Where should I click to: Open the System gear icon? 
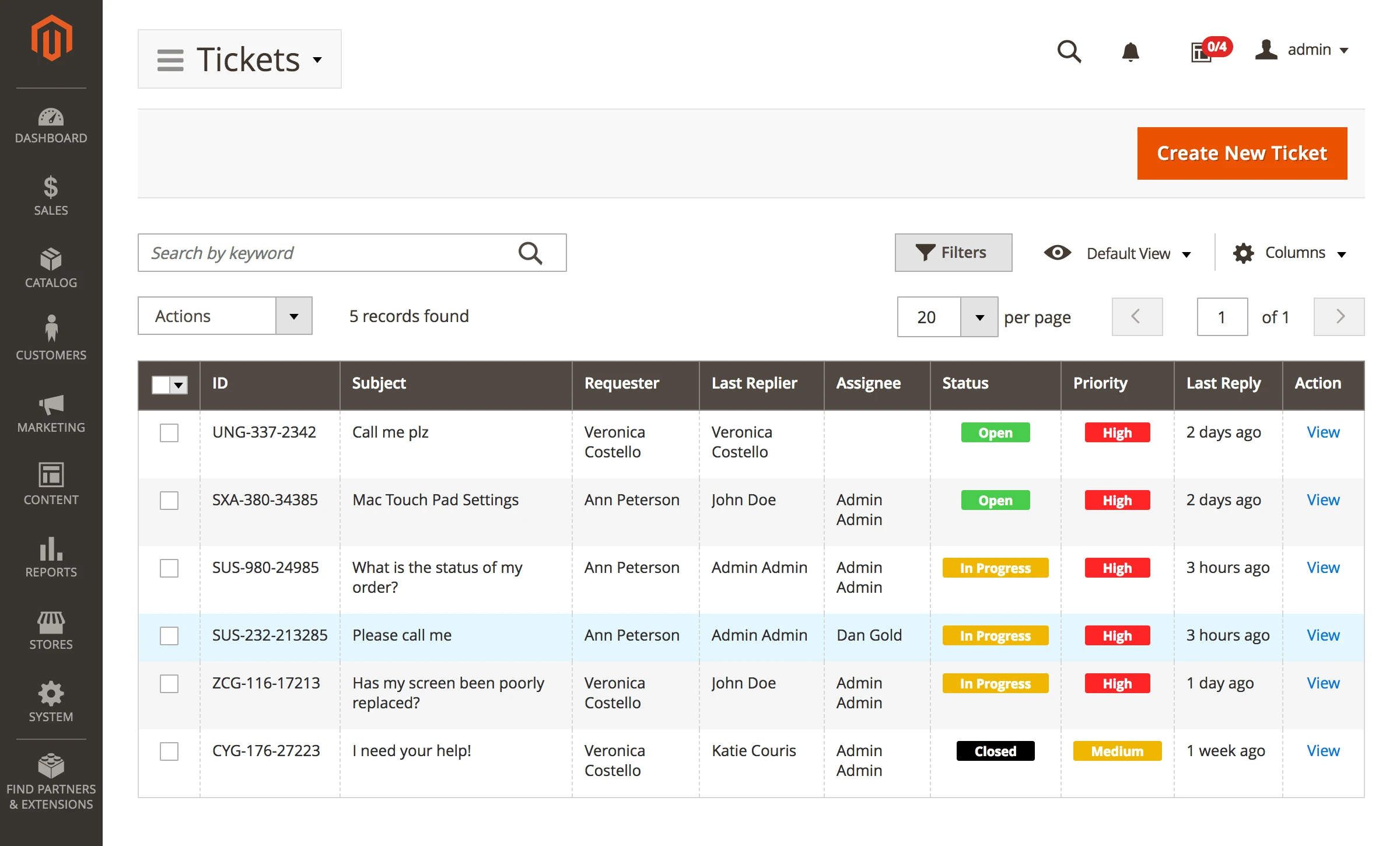[x=51, y=693]
